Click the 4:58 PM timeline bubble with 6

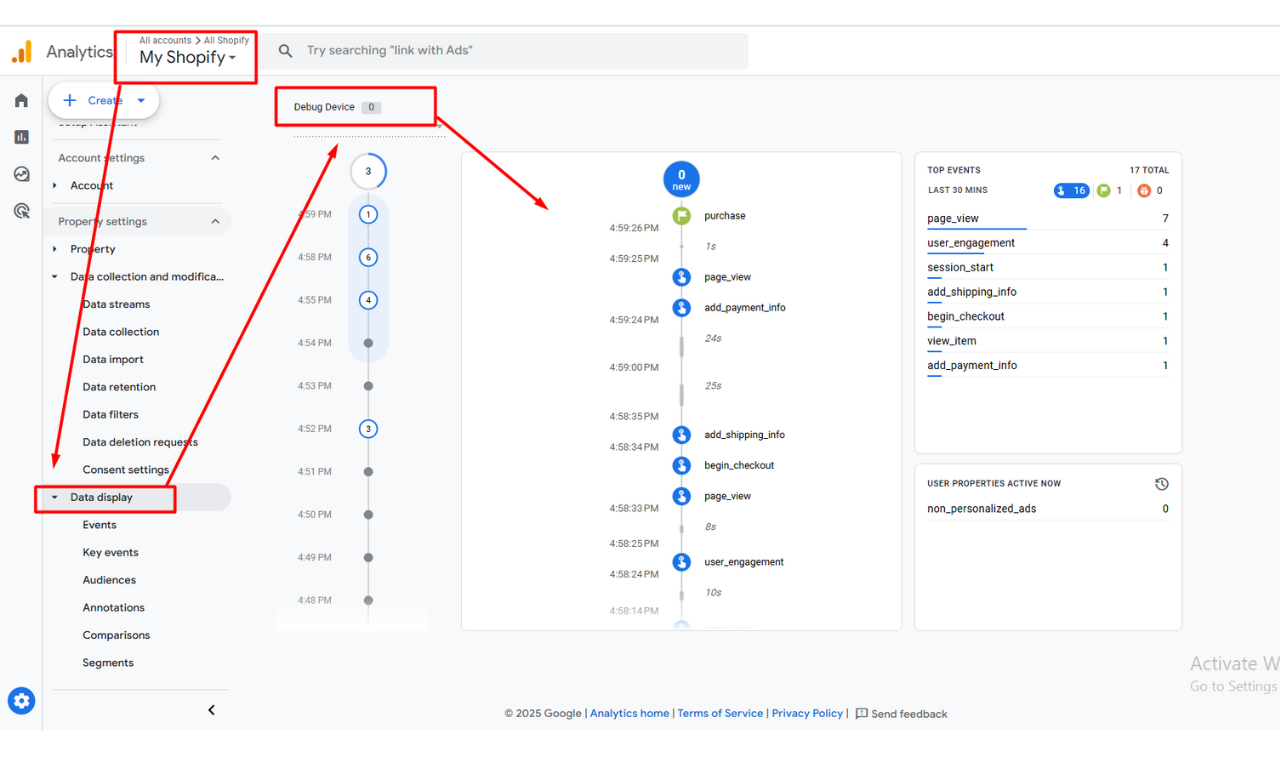point(368,258)
